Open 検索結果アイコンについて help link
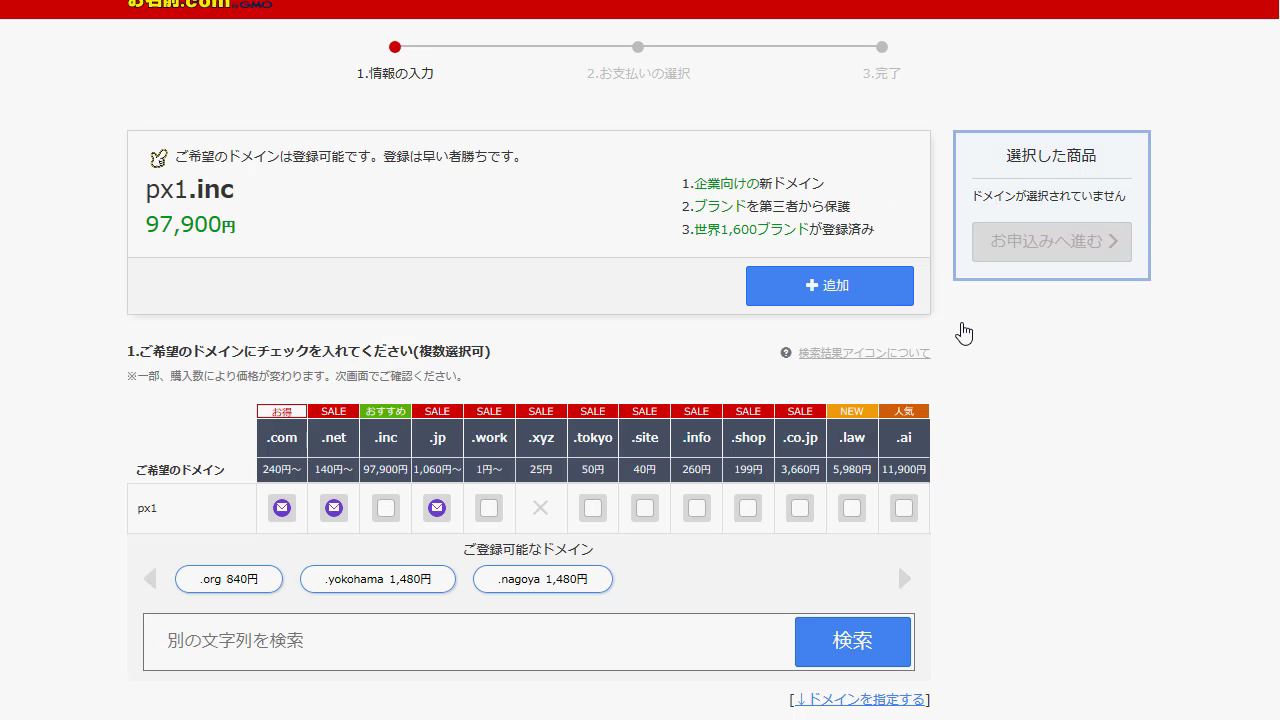 (x=864, y=353)
